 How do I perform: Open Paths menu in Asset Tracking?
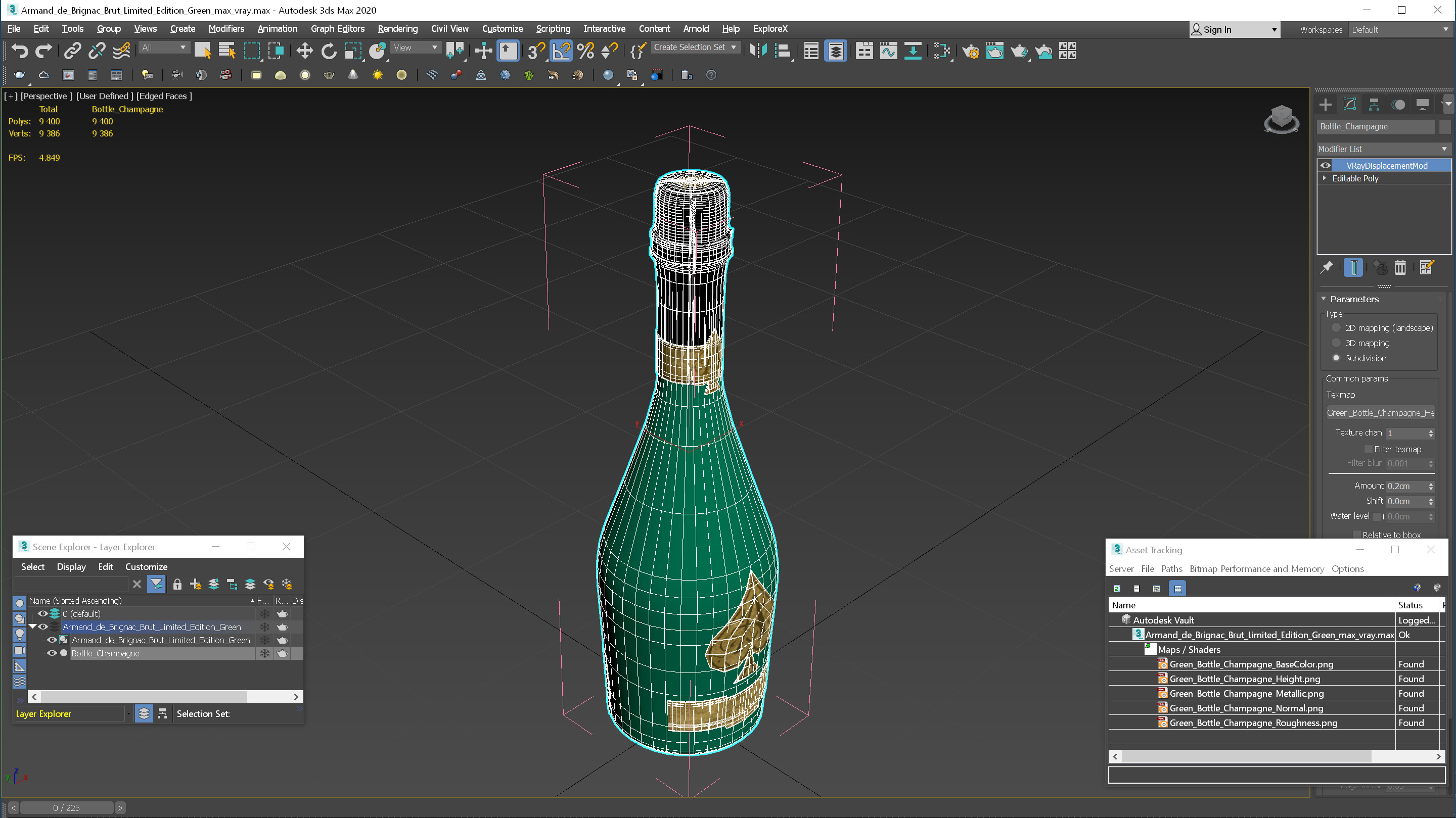[1171, 569]
